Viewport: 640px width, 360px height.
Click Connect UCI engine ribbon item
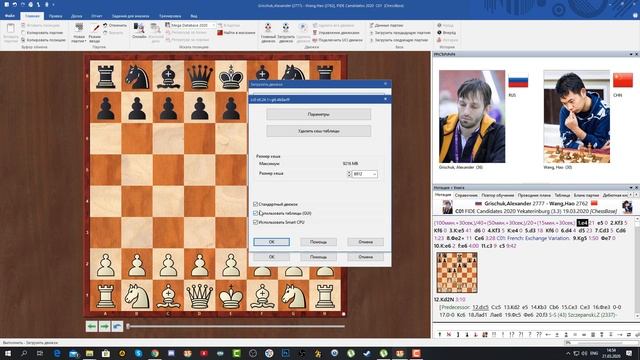338,40
